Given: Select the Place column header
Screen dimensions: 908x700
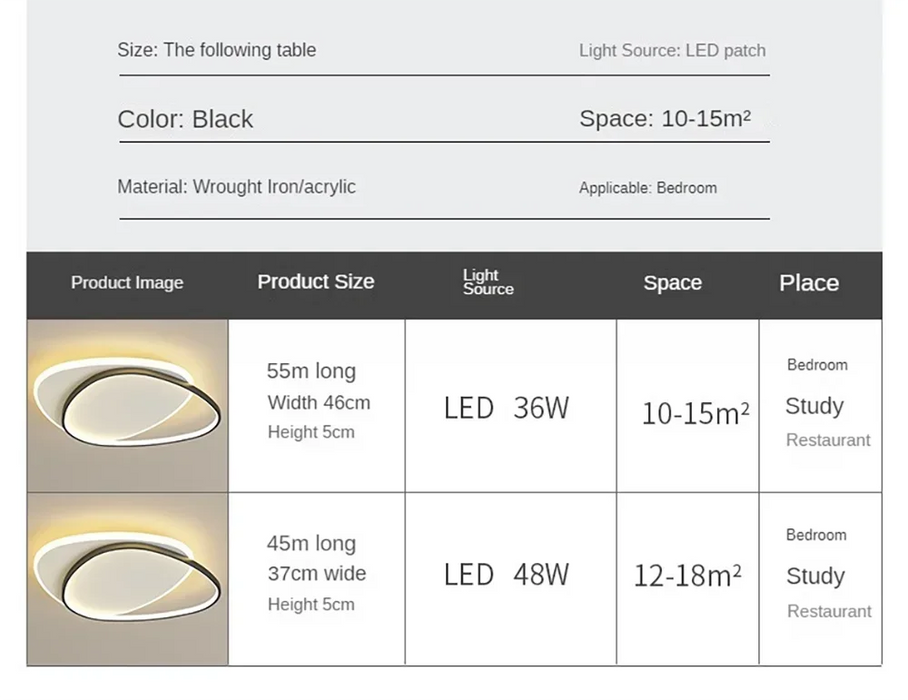Looking at the screenshot, I should point(809,283).
